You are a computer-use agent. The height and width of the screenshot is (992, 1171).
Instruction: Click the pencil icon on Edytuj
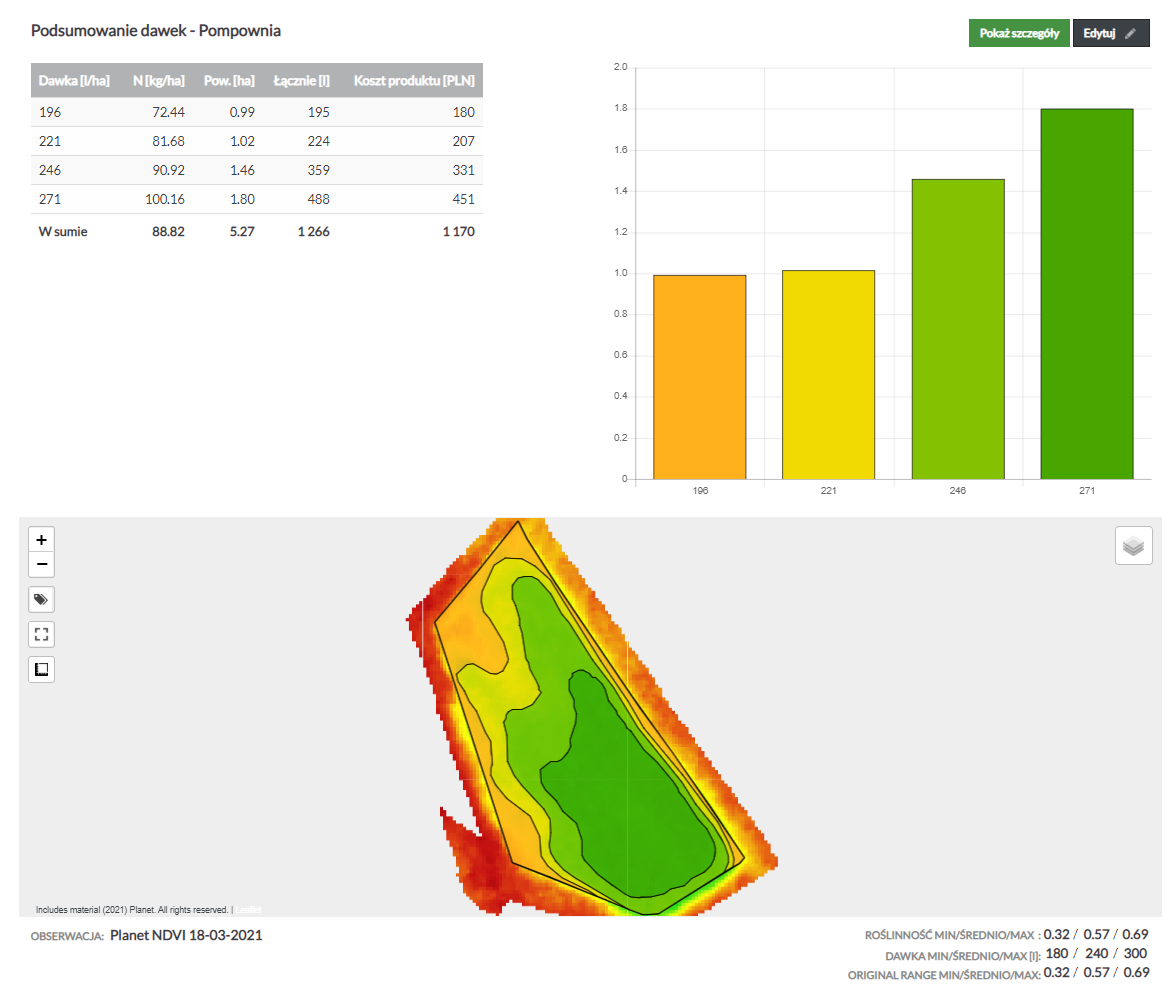point(1130,33)
